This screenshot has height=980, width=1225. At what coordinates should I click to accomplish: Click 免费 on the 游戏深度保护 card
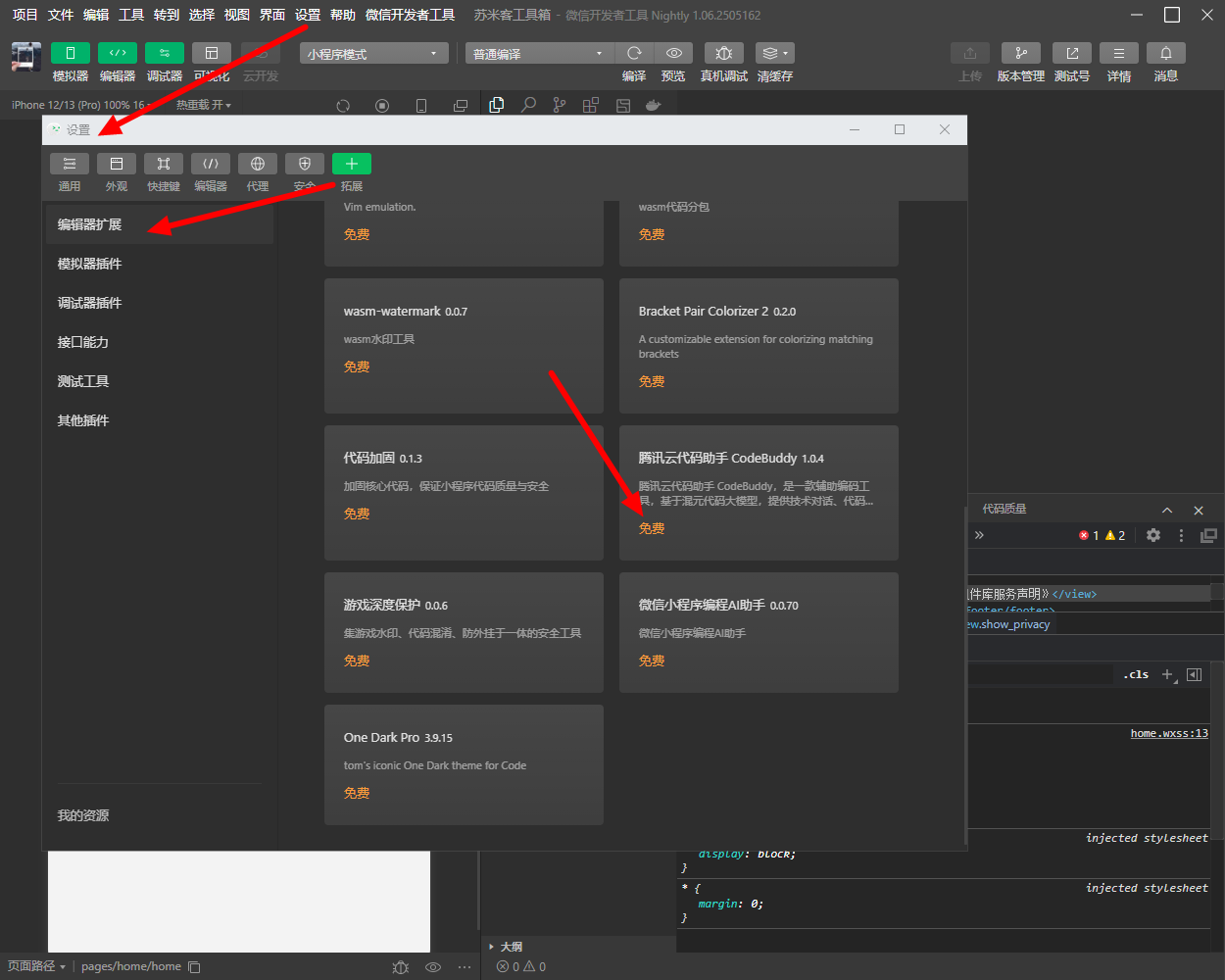click(x=357, y=661)
